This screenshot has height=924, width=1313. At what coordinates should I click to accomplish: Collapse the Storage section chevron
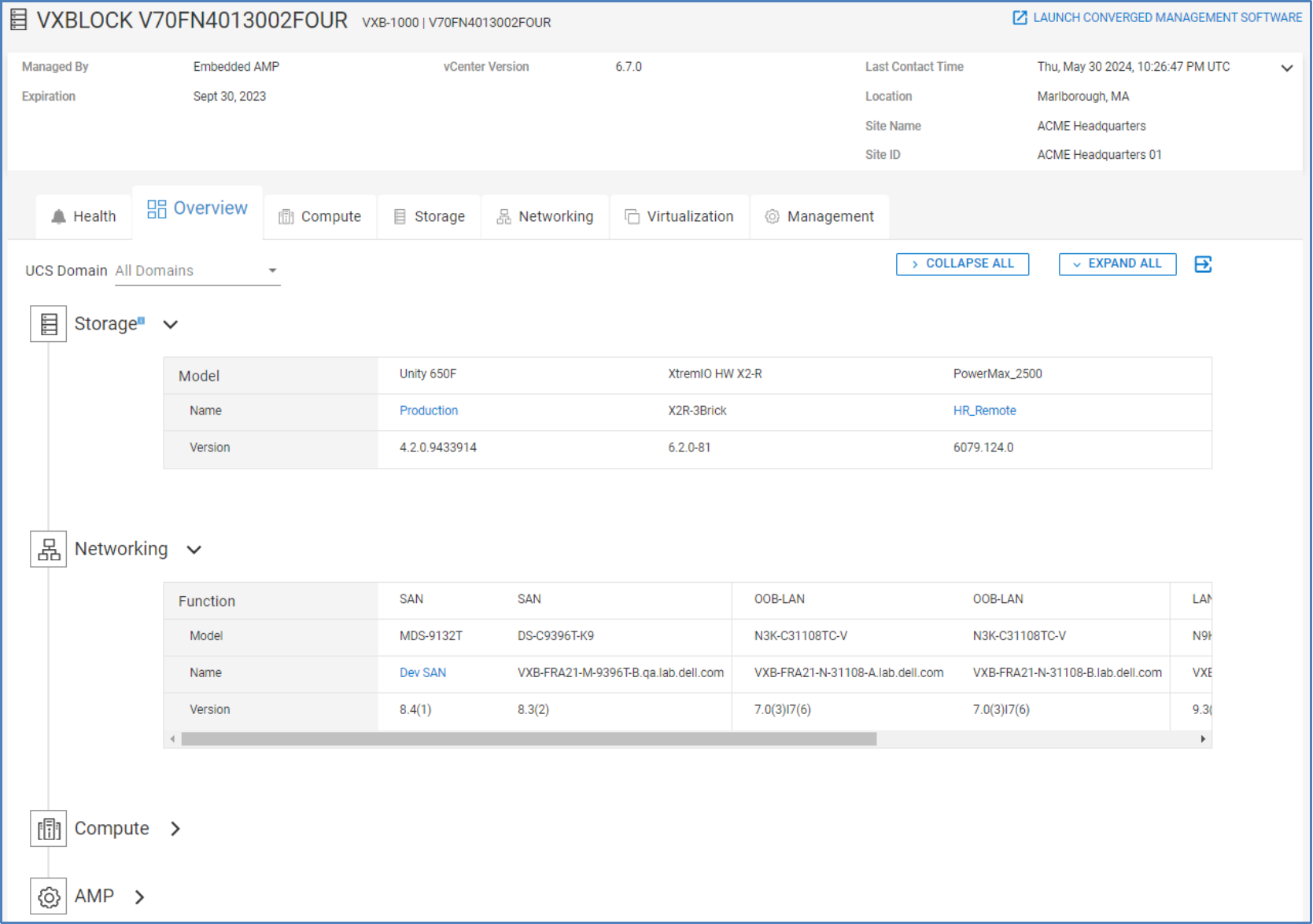pos(170,324)
